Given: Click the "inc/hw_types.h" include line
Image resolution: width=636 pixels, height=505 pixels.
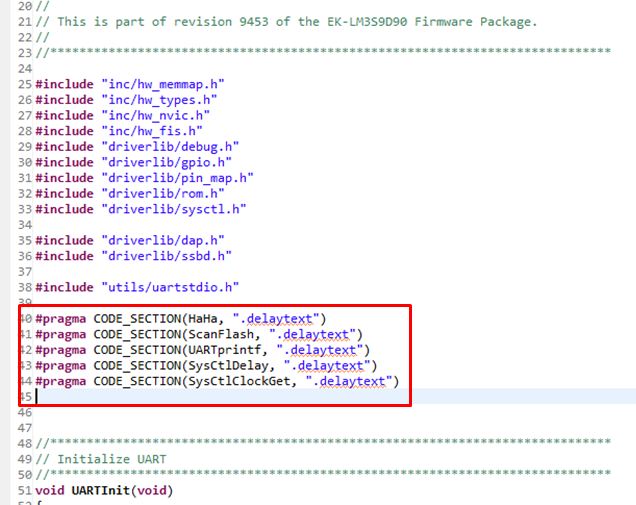Looking at the screenshot, I should (x=126, y=100).
